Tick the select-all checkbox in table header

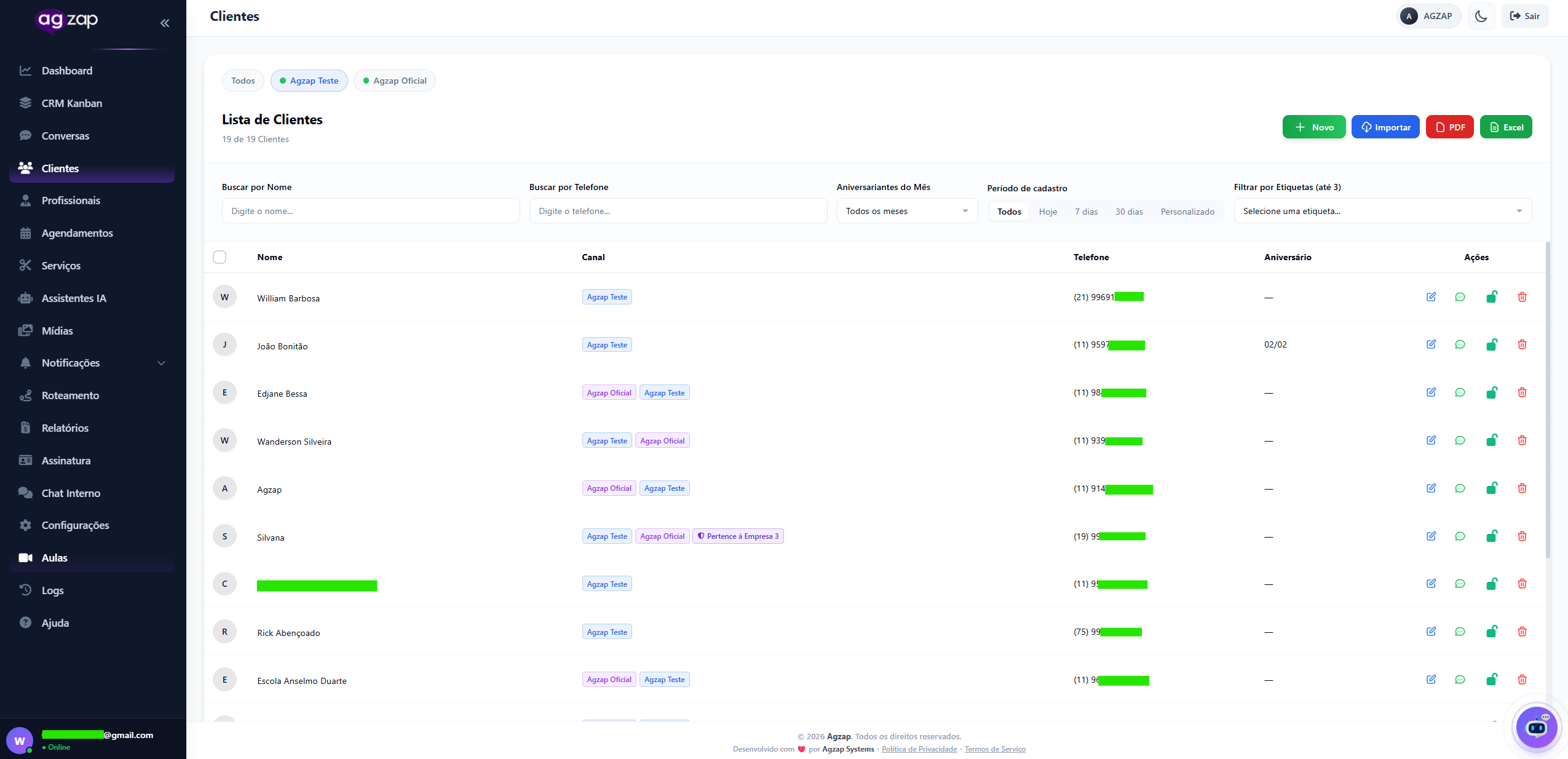[220, 257]
